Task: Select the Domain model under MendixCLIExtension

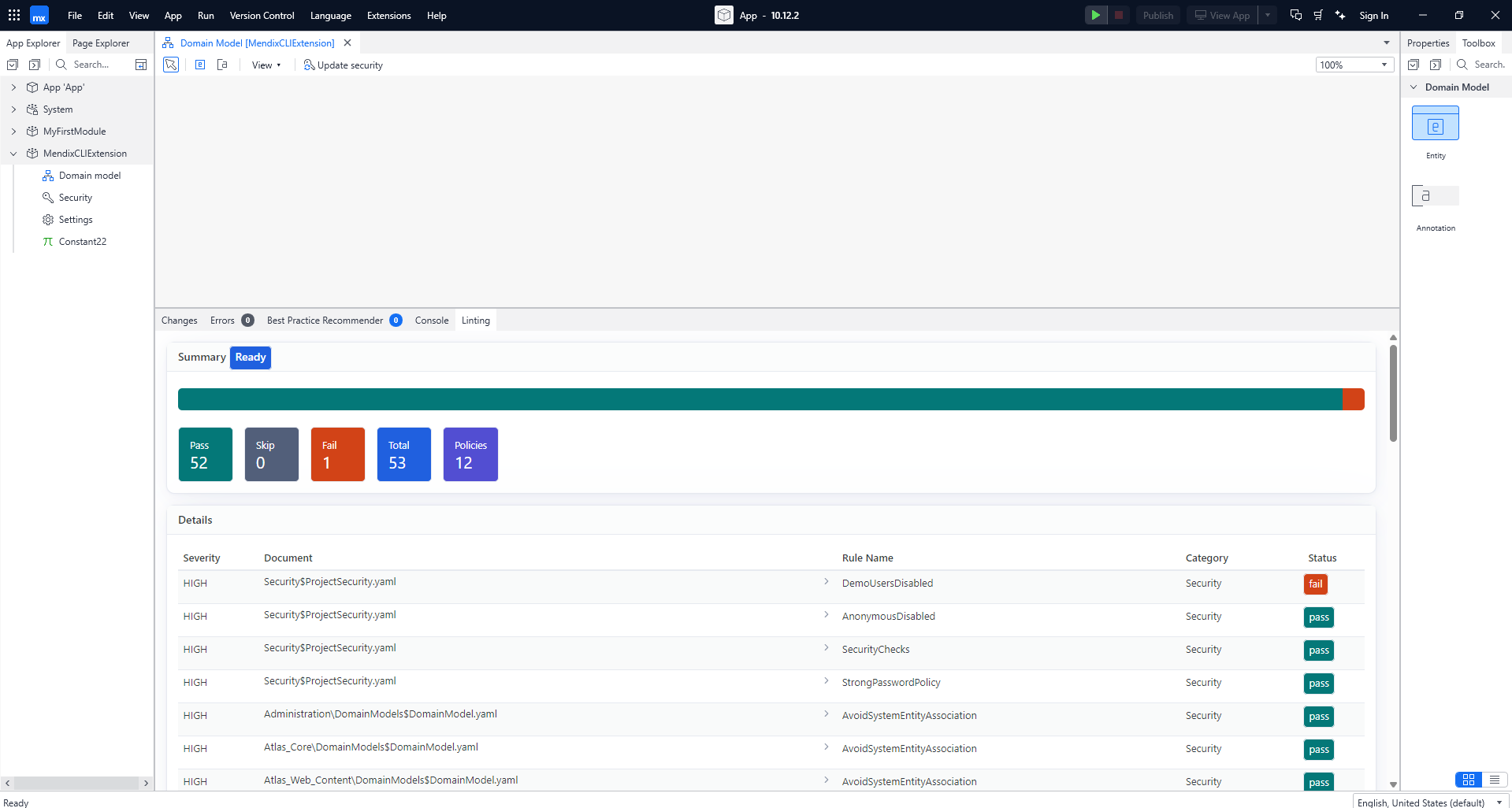Action: coord(90,175)
